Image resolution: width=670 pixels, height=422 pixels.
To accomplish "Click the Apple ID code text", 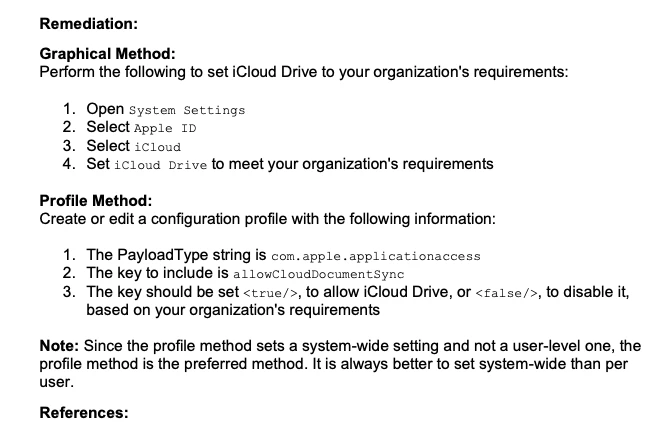I will point(165,128).
